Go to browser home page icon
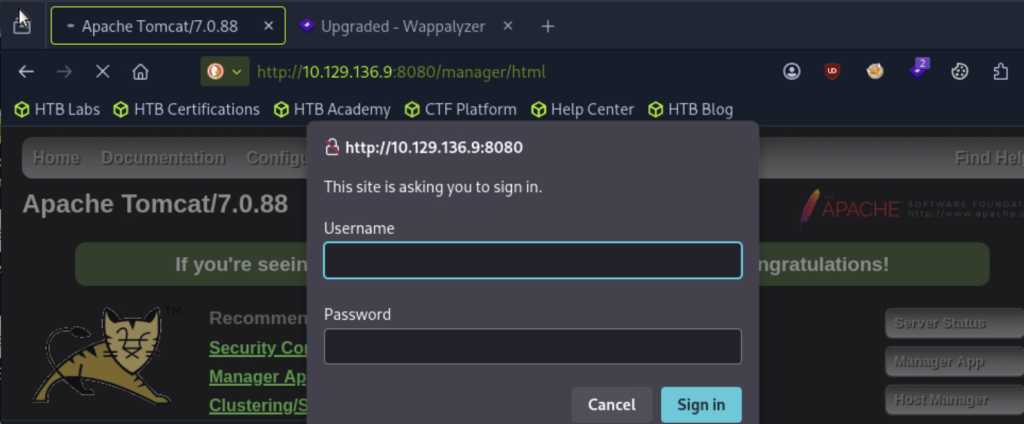The image size is (1024, 424). (x=140, y=72)
